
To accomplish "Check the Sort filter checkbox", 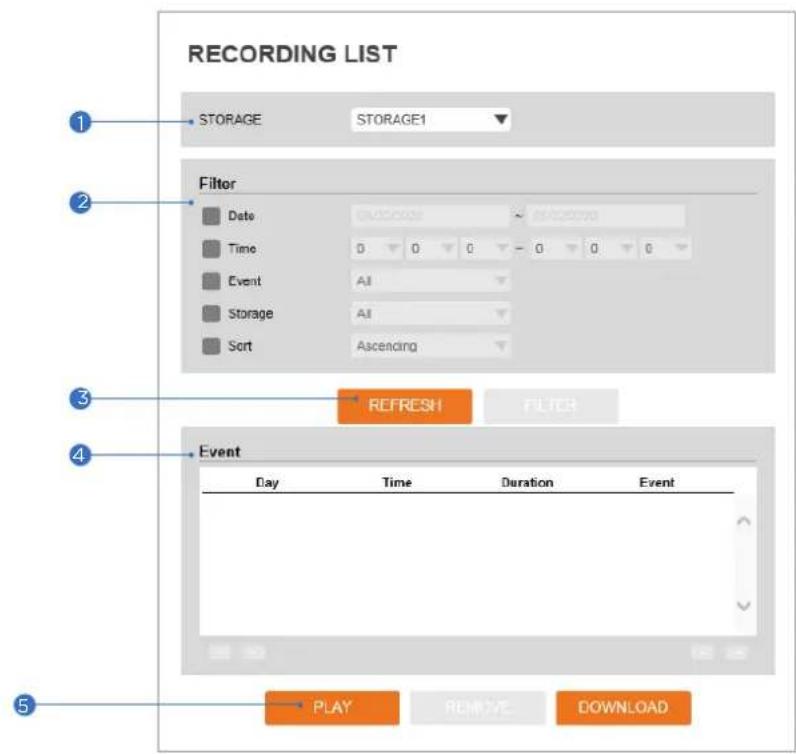I will pyautogui.click(x=211, y=346).
